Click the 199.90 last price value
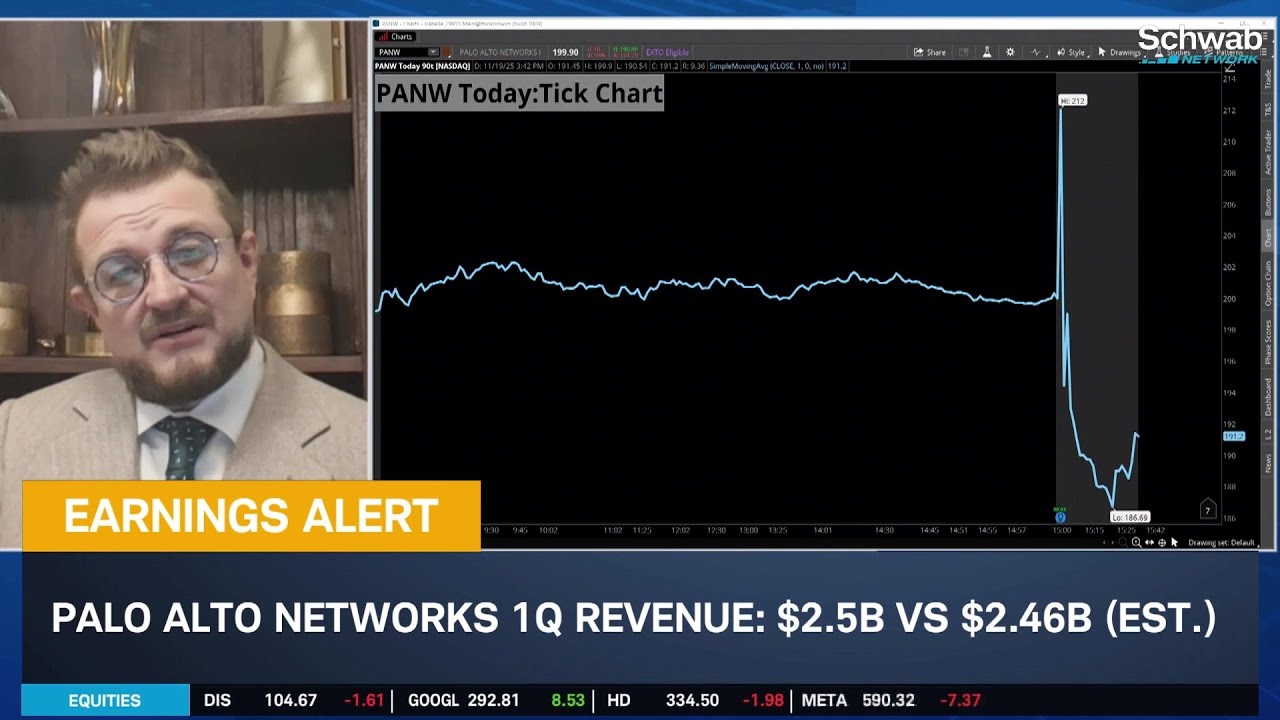The height and width of the screenshot is (720, 1280). (x=565, y=52)
